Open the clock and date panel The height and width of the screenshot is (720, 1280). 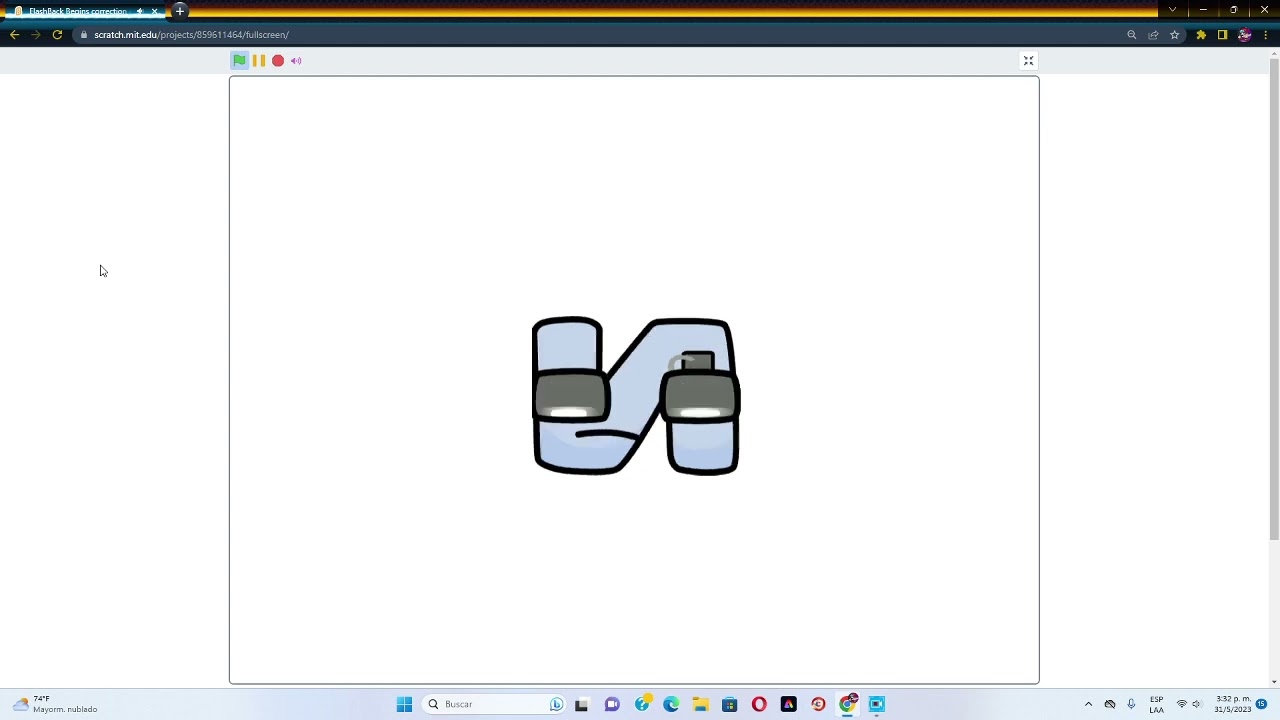(1232, 704)
